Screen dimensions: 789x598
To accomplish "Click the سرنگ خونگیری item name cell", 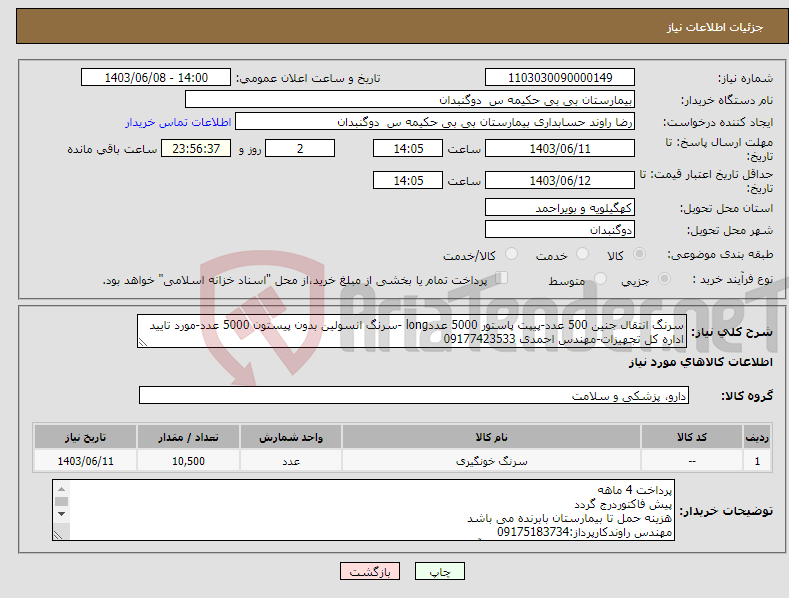I will [x=492, y=461].
